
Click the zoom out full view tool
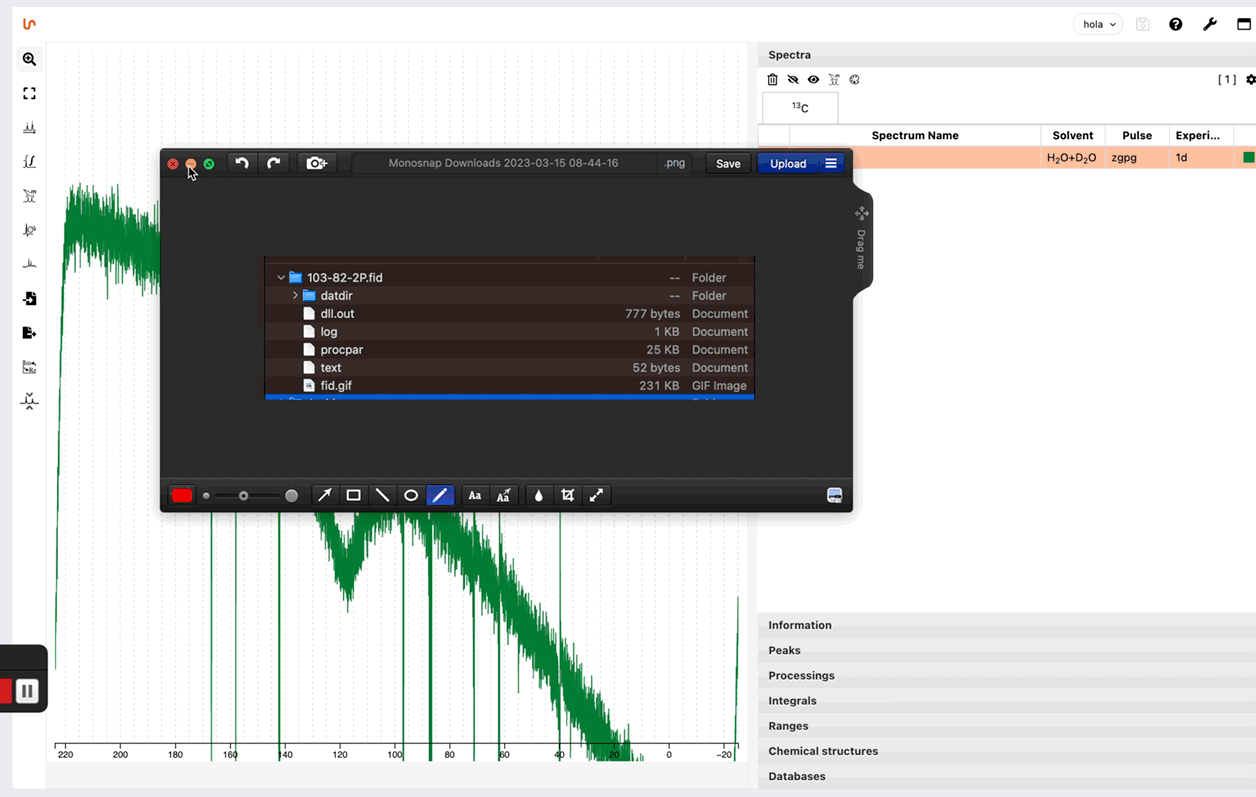[29, 94]
